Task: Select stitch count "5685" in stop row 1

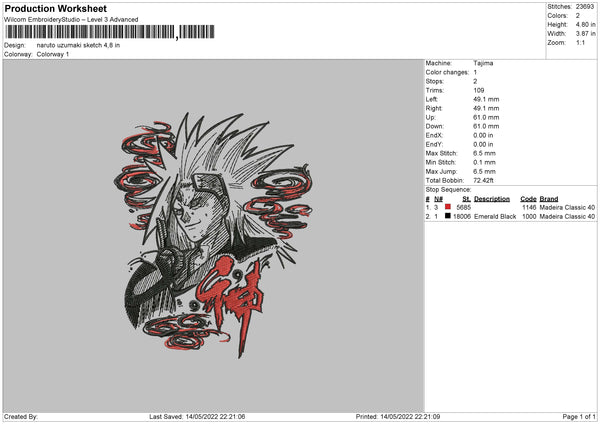Action: [x=463, y=207]
